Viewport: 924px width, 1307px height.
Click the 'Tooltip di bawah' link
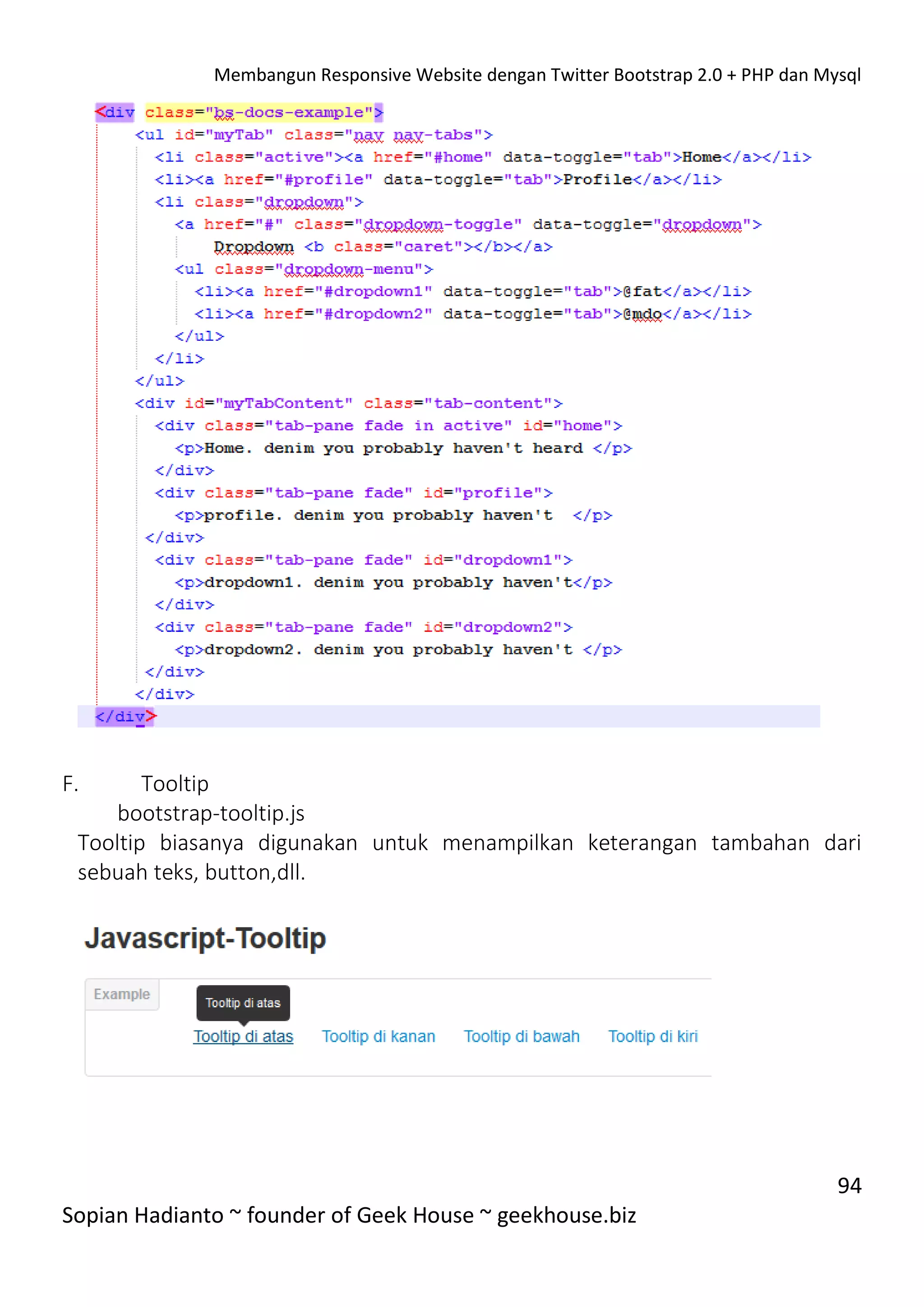[x=521, y=1037]
